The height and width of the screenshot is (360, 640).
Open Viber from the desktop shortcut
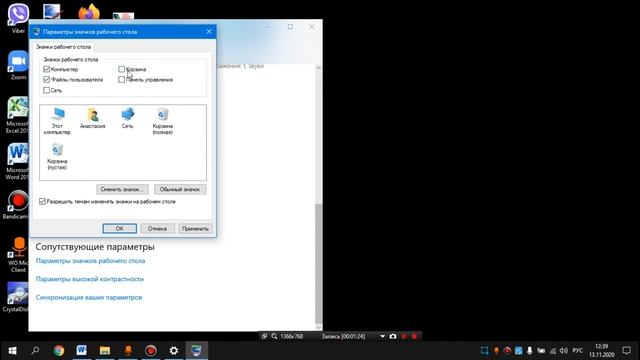[18, 18]
